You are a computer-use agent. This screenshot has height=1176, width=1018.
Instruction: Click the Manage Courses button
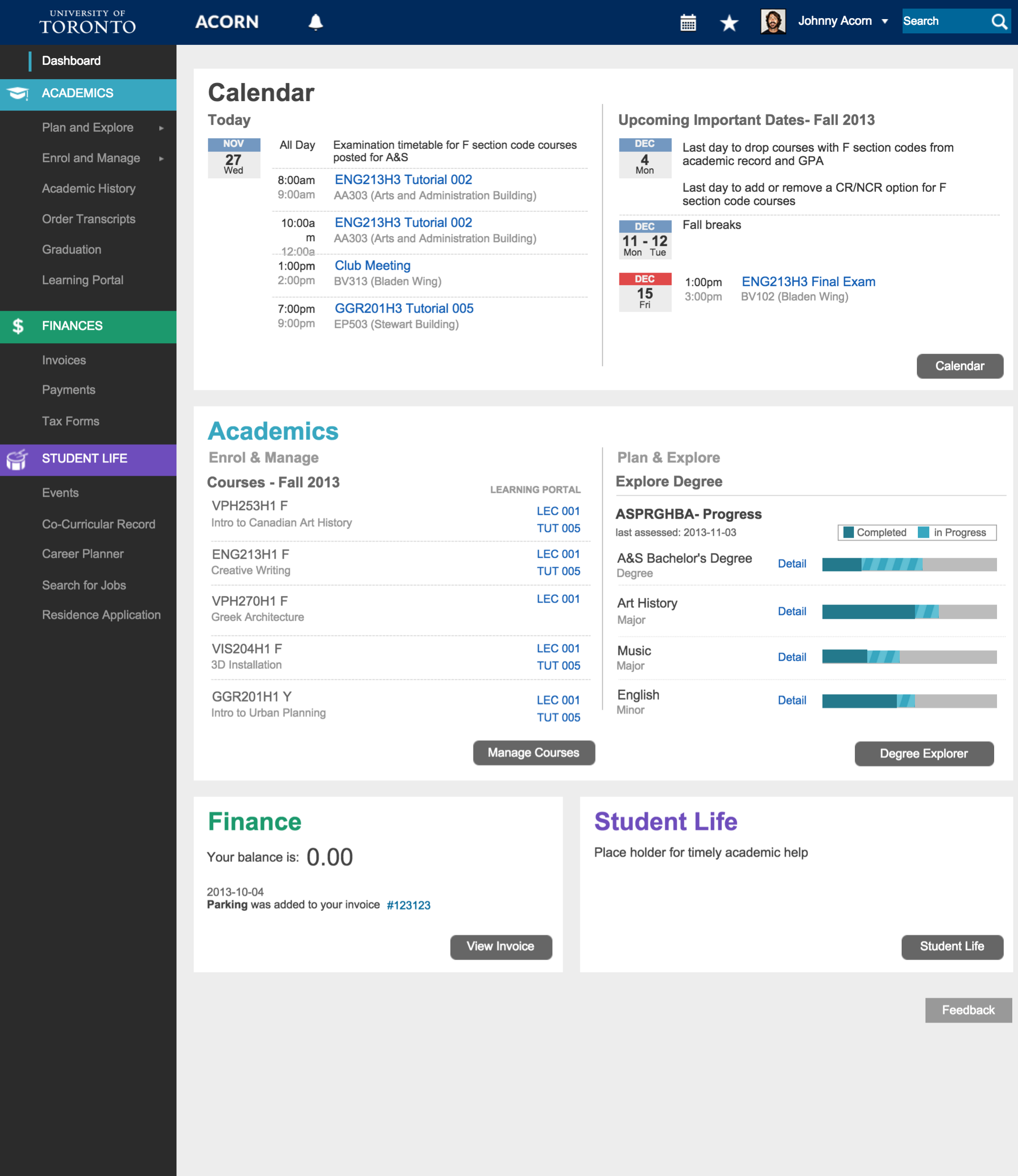tap(534, 752)
